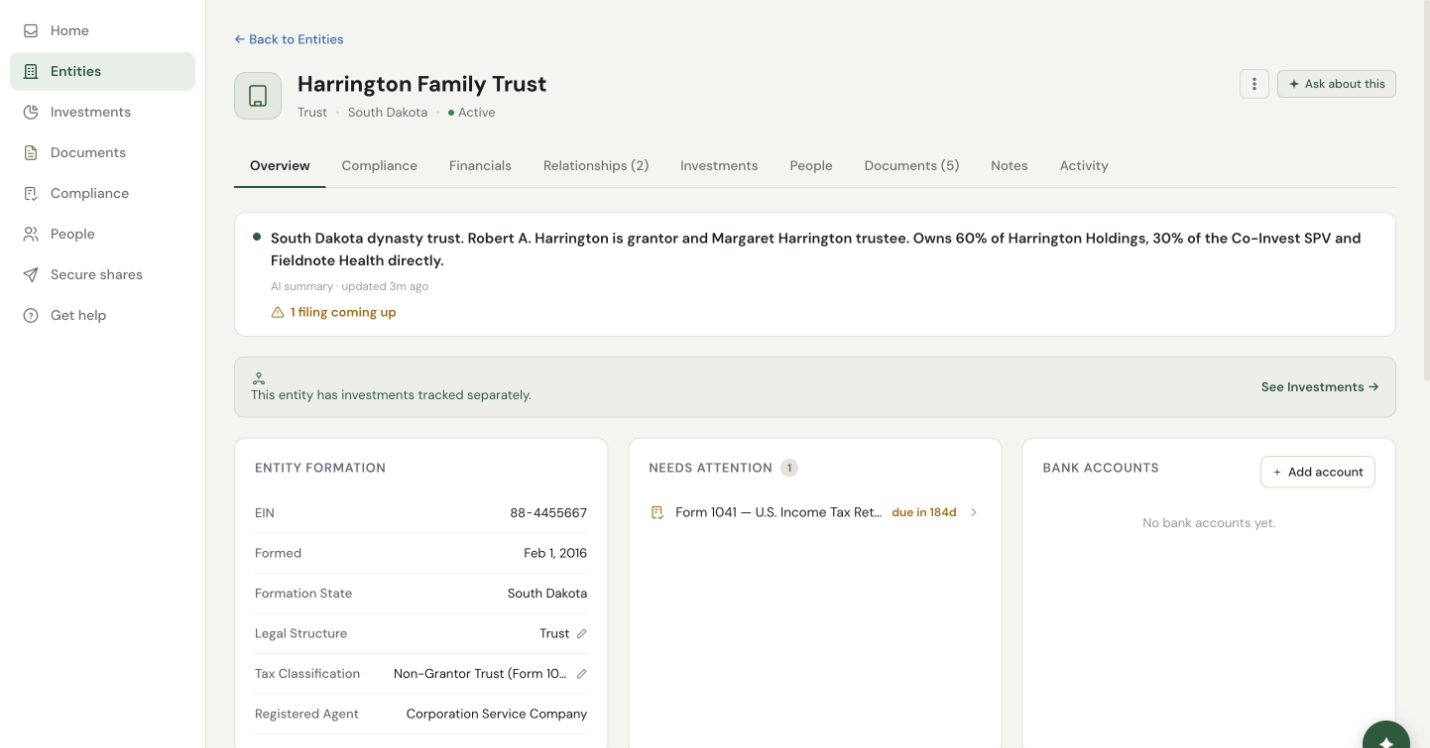The image size is (1430, 748).
Task: Open Compliance icon in the sidebar
Action: click(x=31, y=194)
